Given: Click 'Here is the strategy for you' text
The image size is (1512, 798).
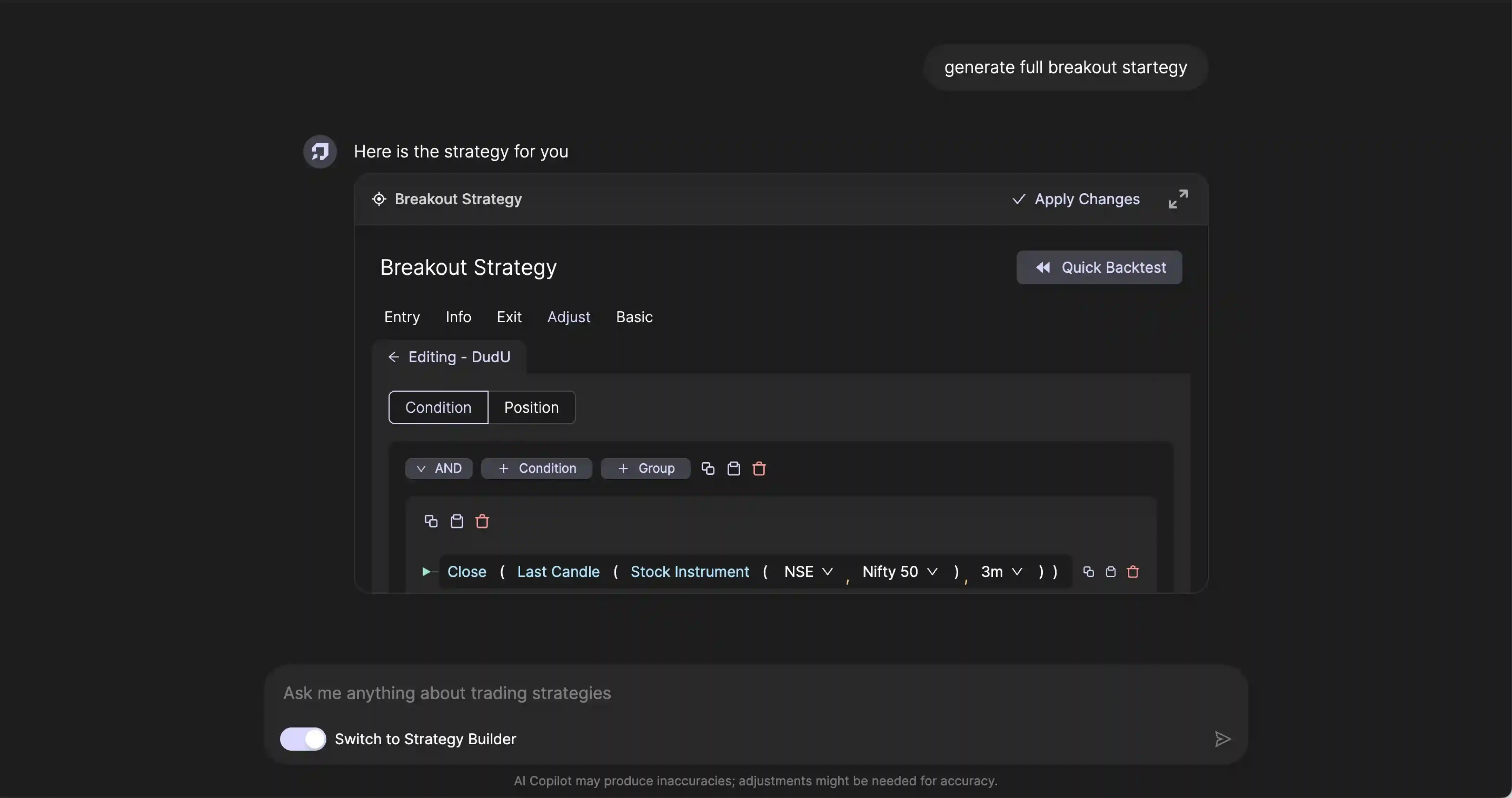Looking at the screenshot, I should click(x=461, y=151).
